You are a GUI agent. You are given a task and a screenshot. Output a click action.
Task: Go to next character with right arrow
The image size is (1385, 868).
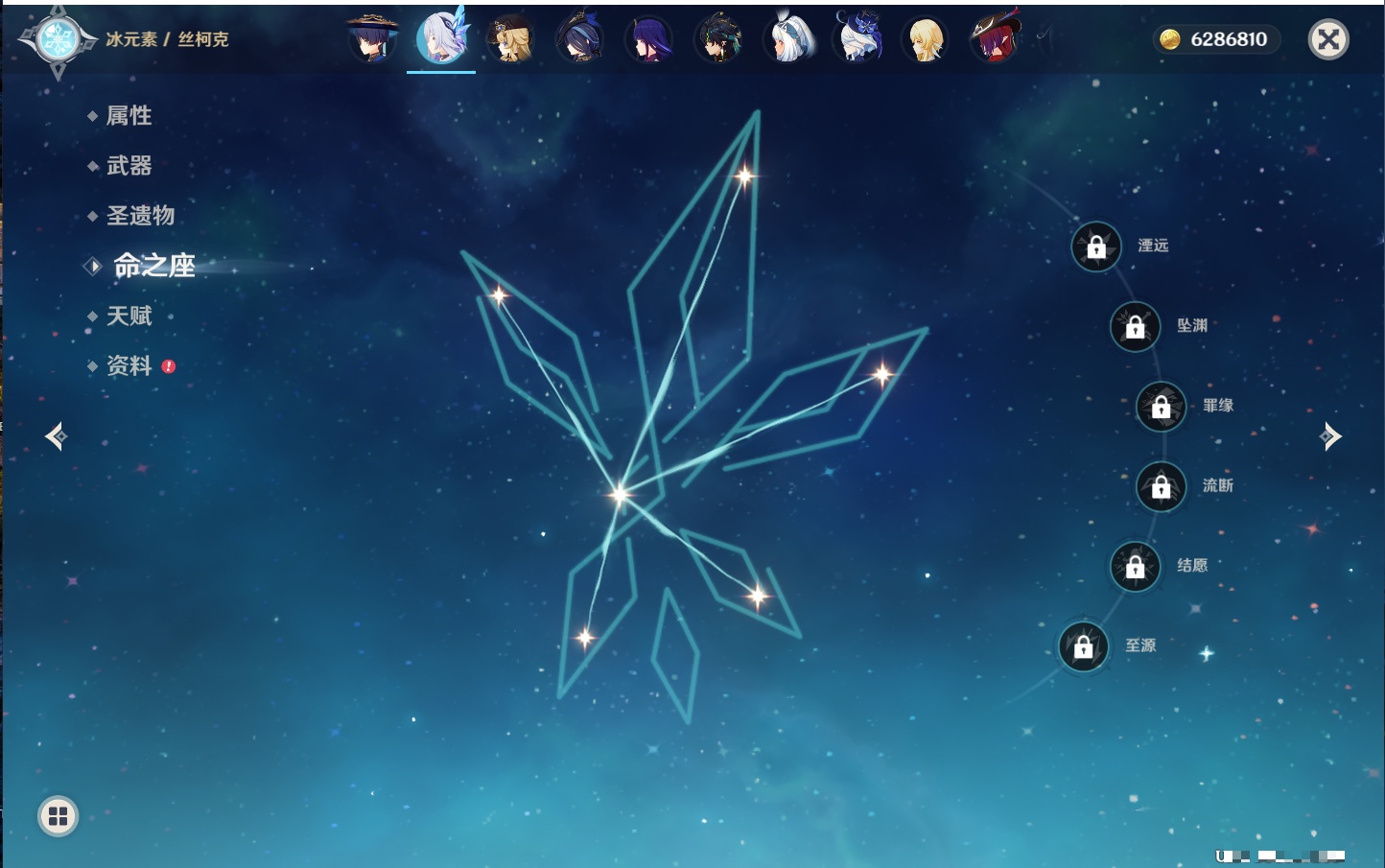coord(1330,436)
